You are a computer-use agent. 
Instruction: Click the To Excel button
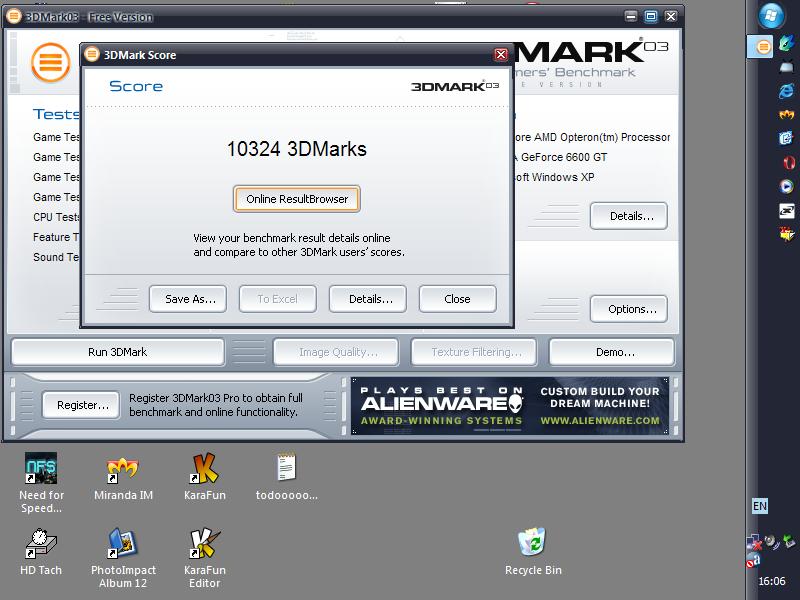278,299
